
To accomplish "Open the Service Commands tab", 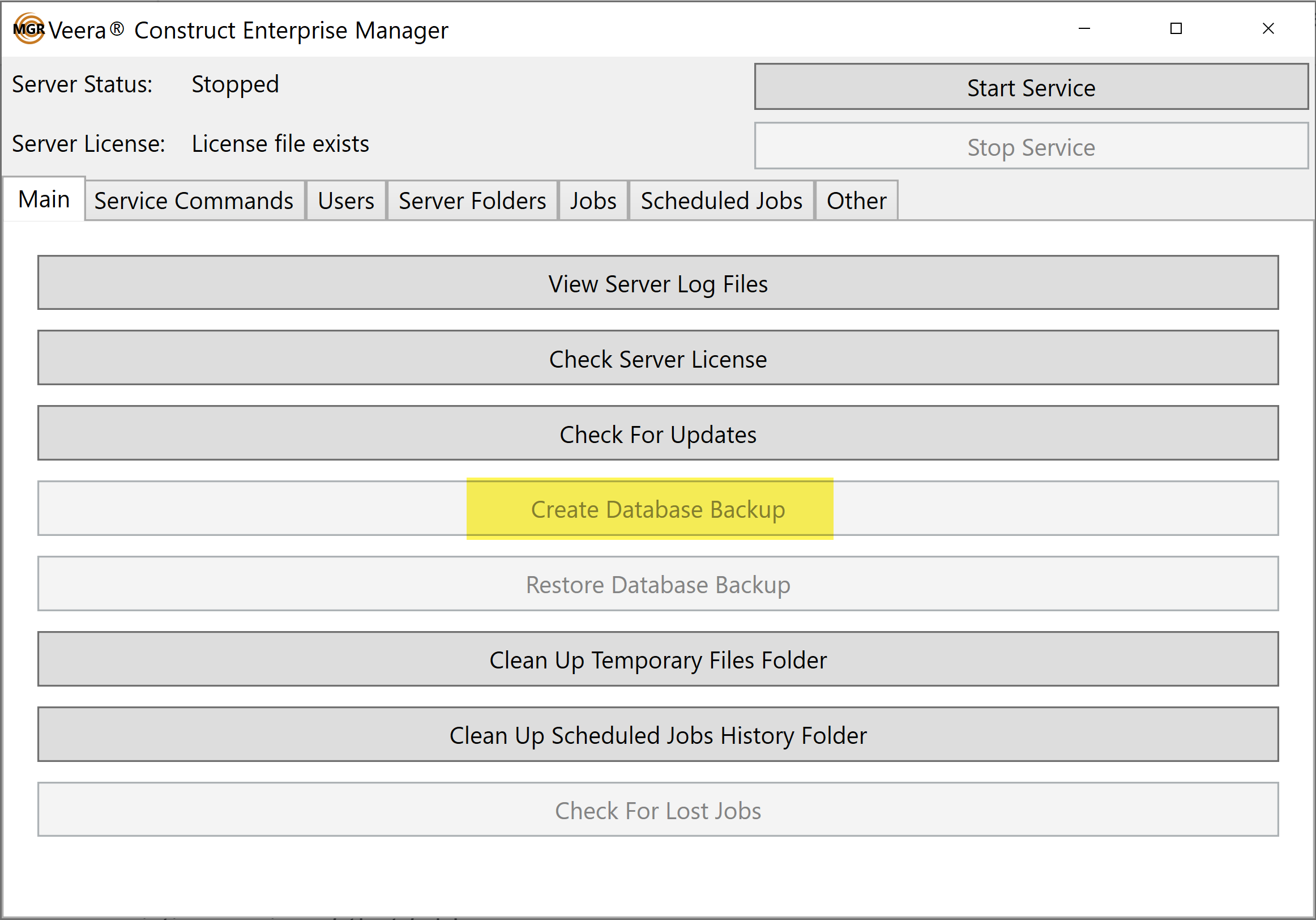I will (194, 201).
